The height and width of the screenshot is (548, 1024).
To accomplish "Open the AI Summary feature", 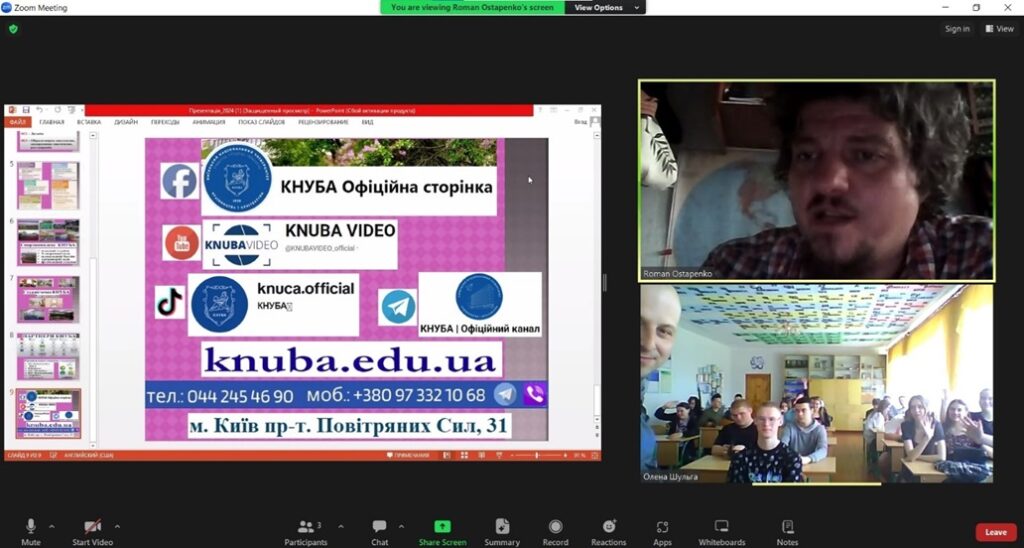I will pos(502,532).
